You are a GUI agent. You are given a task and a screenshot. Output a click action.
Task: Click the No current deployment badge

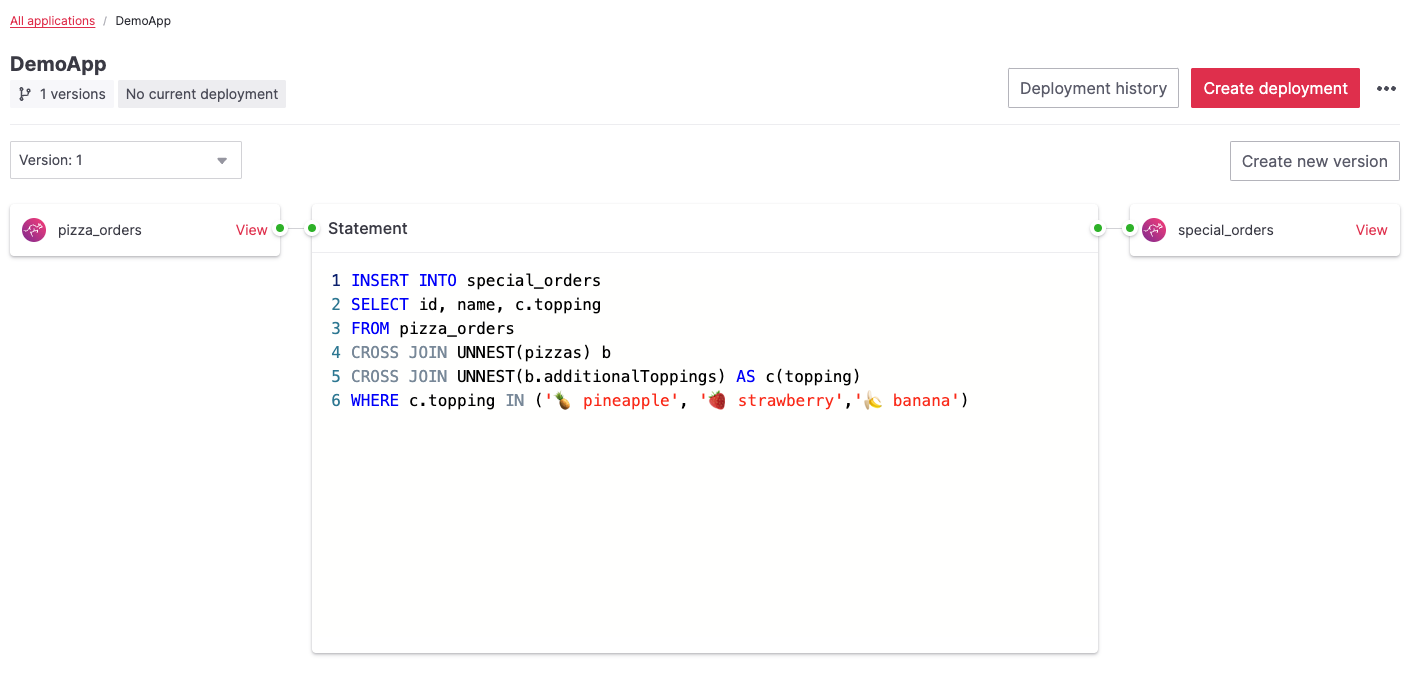201,94
